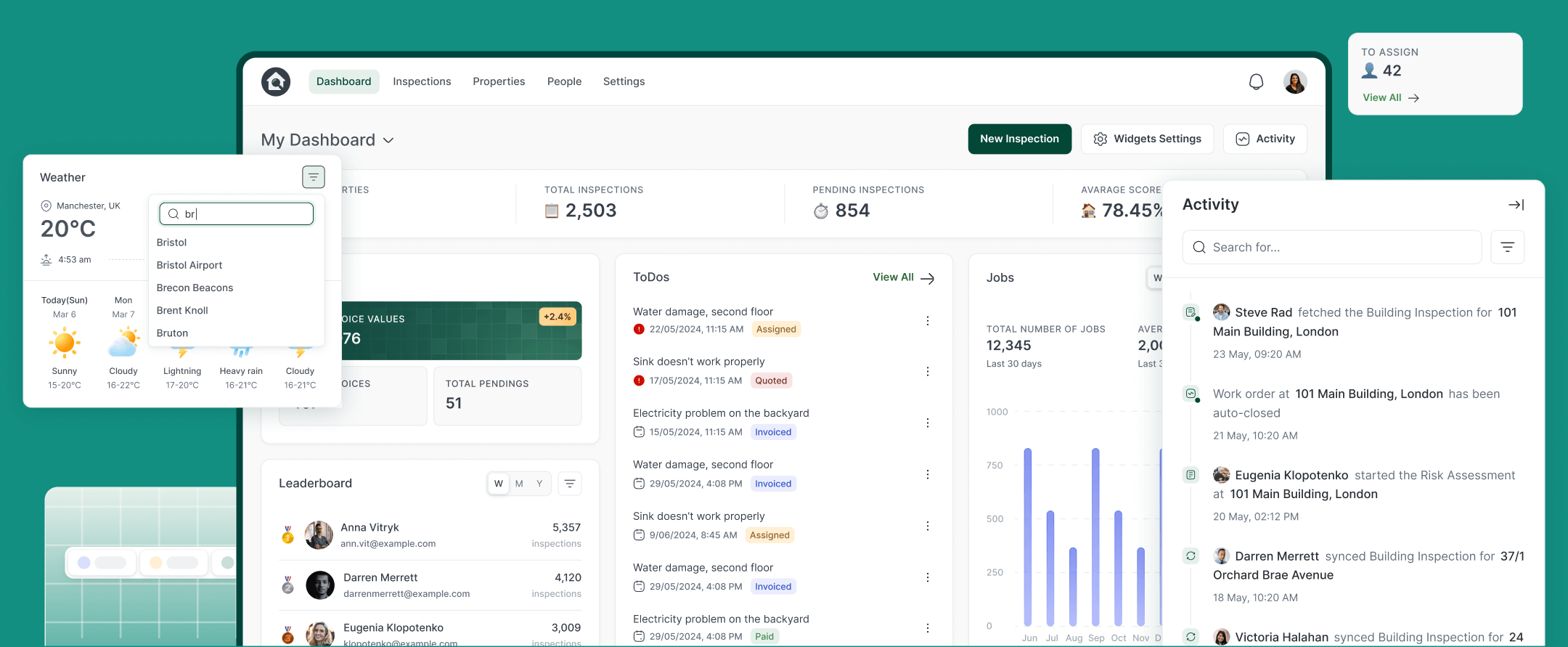Click the Eugenia Klopotenko risk assessment activity icon
The width and height of the screenshot is (1568, 647).
1191,475
